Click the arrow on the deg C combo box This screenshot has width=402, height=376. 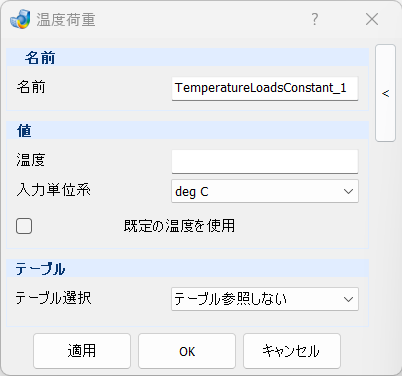tap(348, 191)
